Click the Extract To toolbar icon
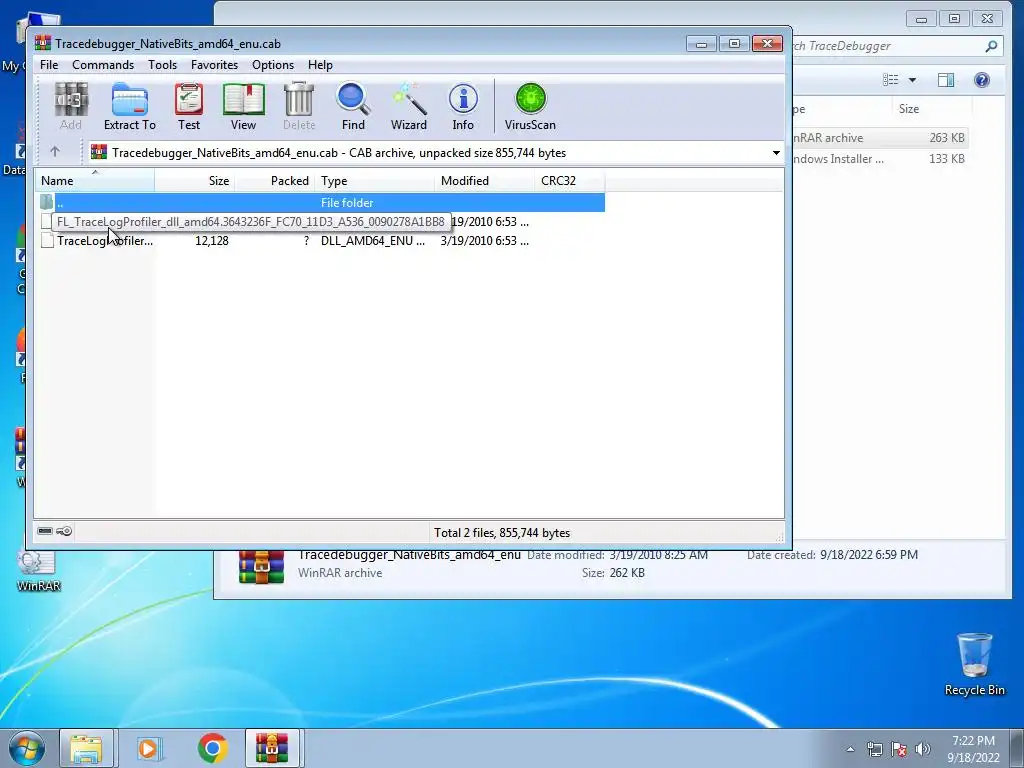Screen dimensions: 1024x768 [129, 106]
